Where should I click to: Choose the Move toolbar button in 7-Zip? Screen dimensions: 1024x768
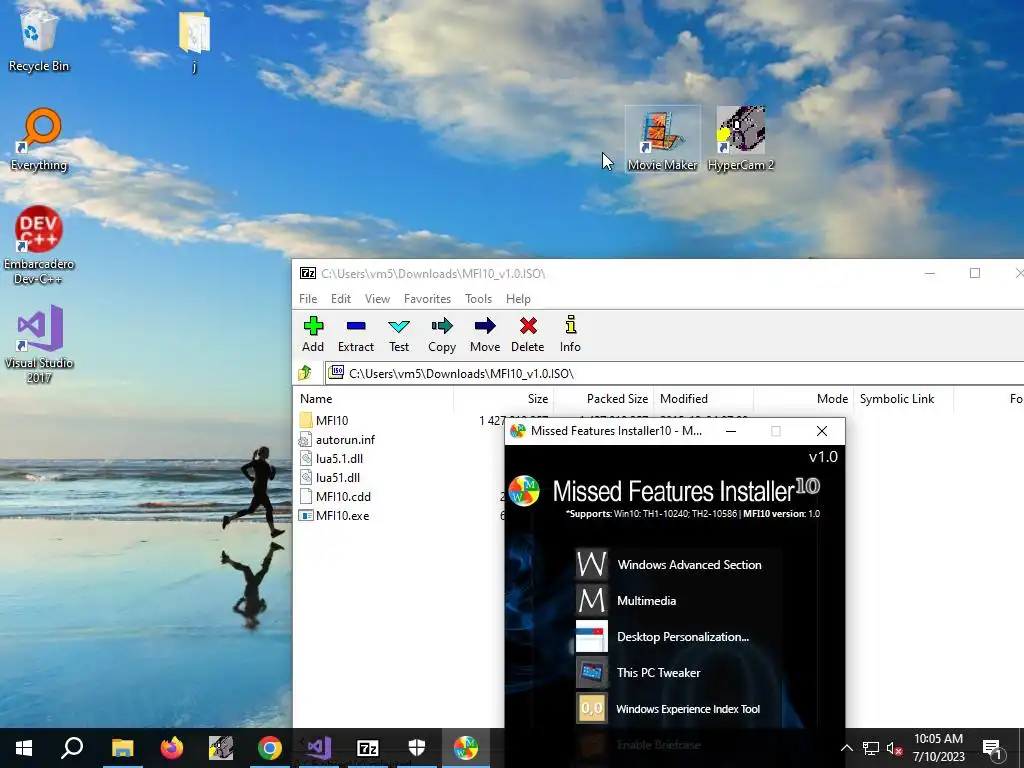(x=485, y=334)
